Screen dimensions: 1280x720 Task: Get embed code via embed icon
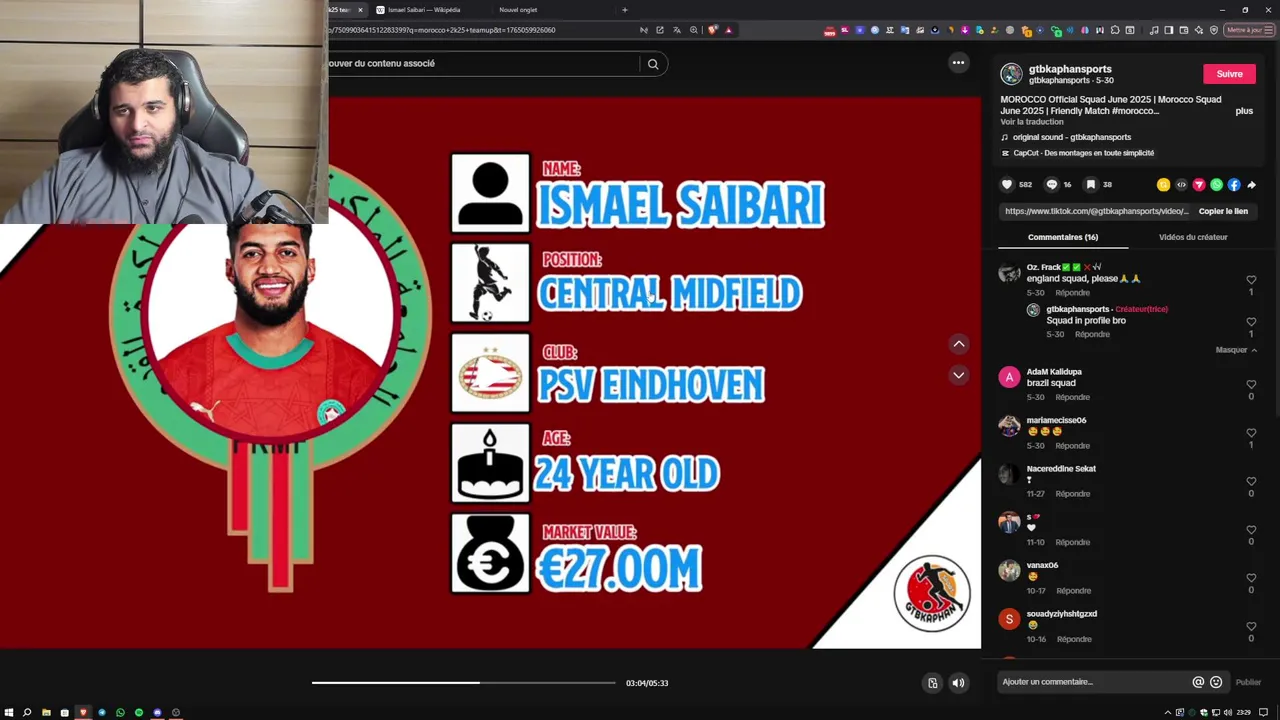coord(1181,185)
